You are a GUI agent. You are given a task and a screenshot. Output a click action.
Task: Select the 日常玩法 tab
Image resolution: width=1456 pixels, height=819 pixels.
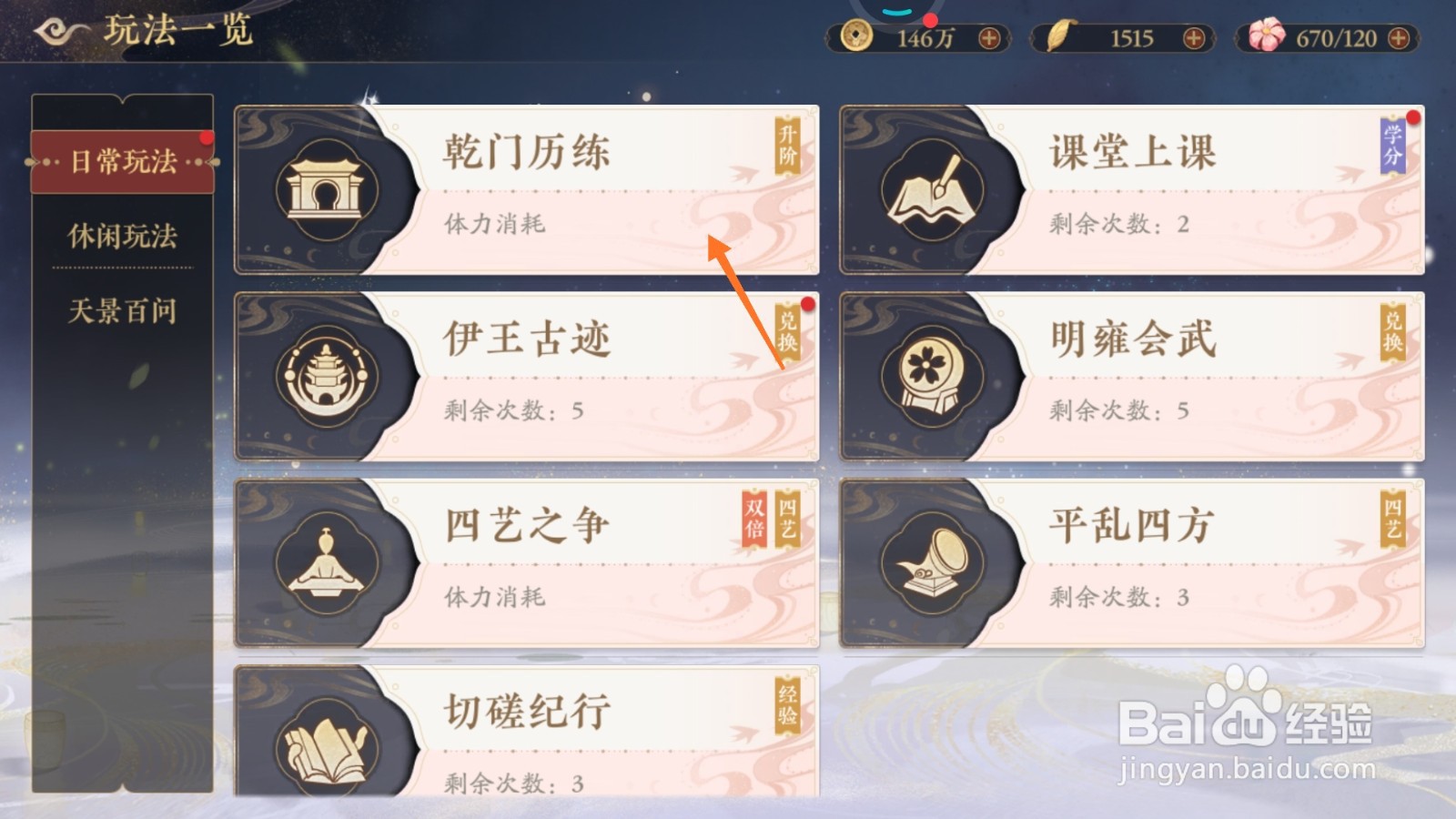[123, 162]
